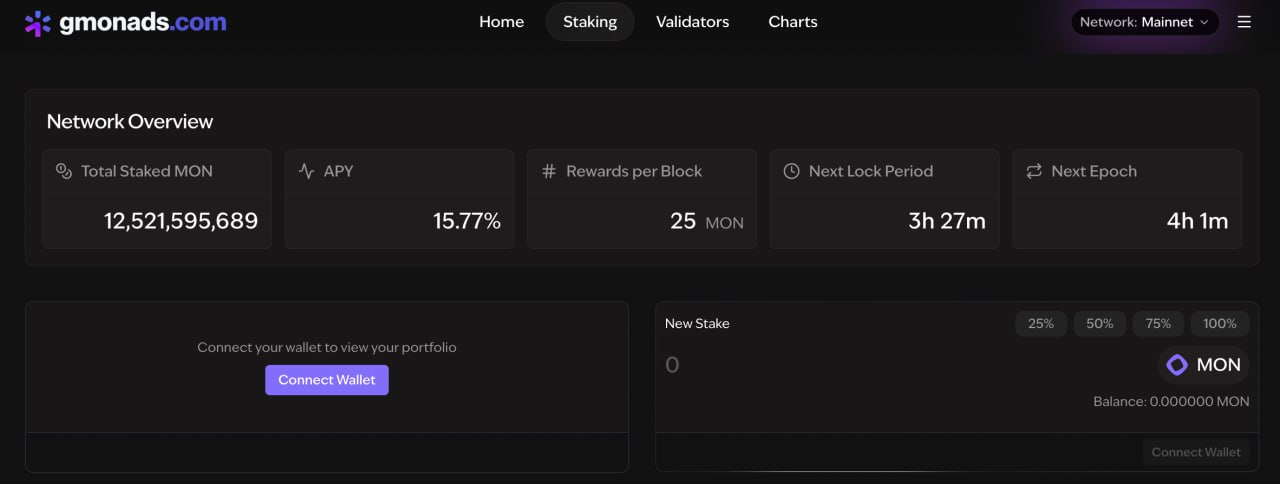Click the Next Lock Period clock icon
The height and width of the screenshot is (484, 1280).
tap(791, 171)
